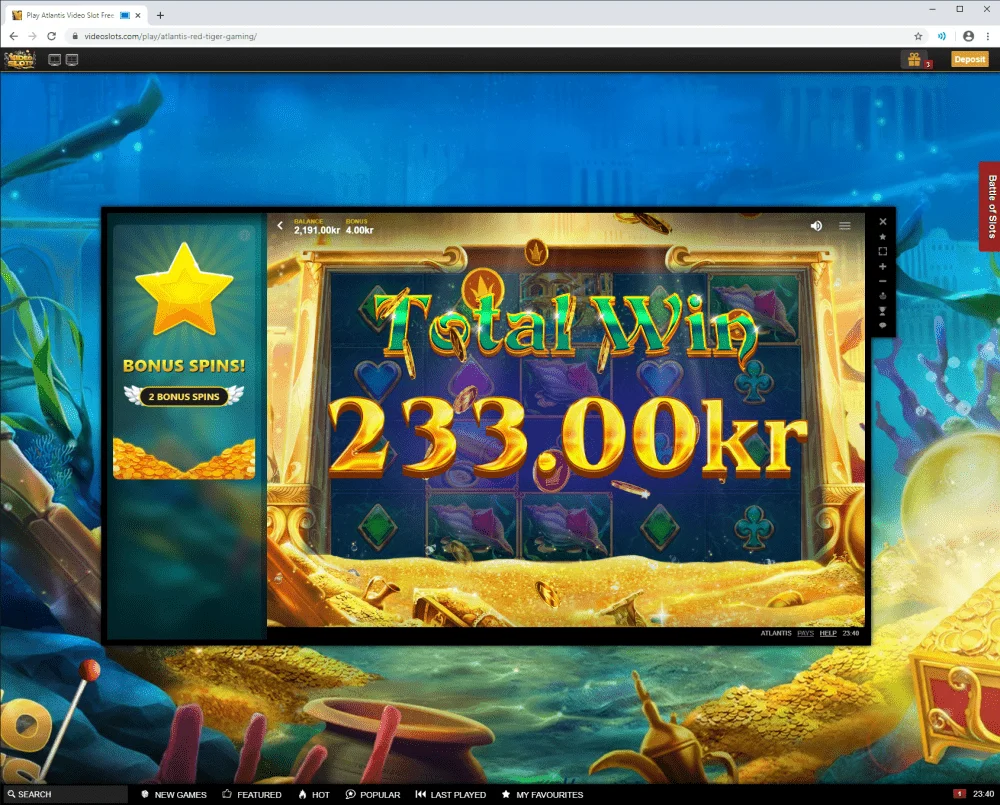
Task: Click the browser address bar URL
Action: (170, 36)
